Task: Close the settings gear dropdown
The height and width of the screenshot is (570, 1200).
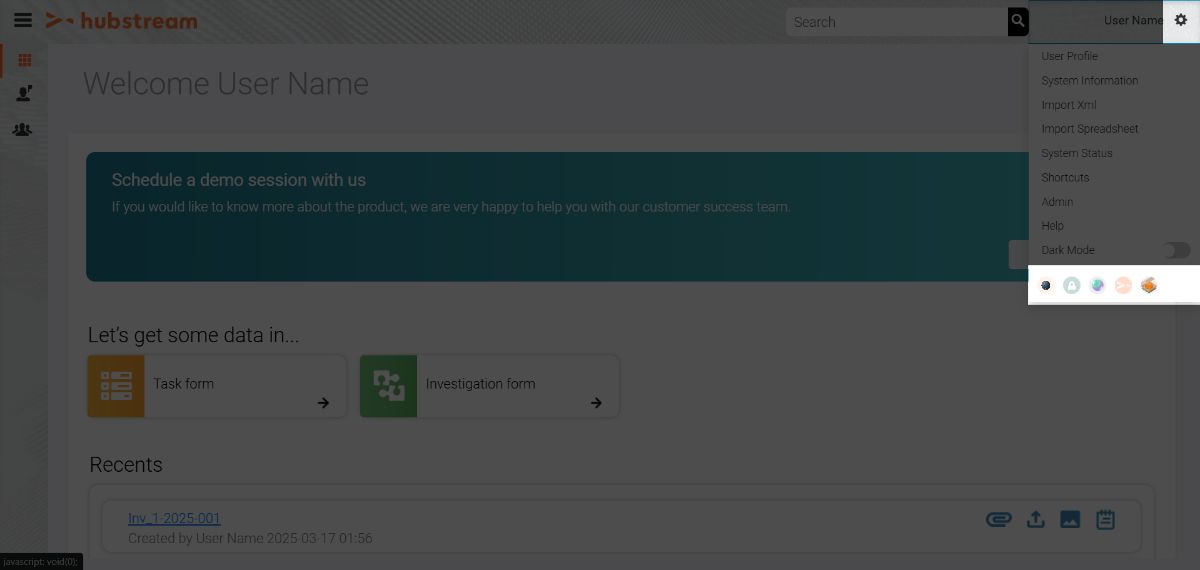Action: (1181, 21)
